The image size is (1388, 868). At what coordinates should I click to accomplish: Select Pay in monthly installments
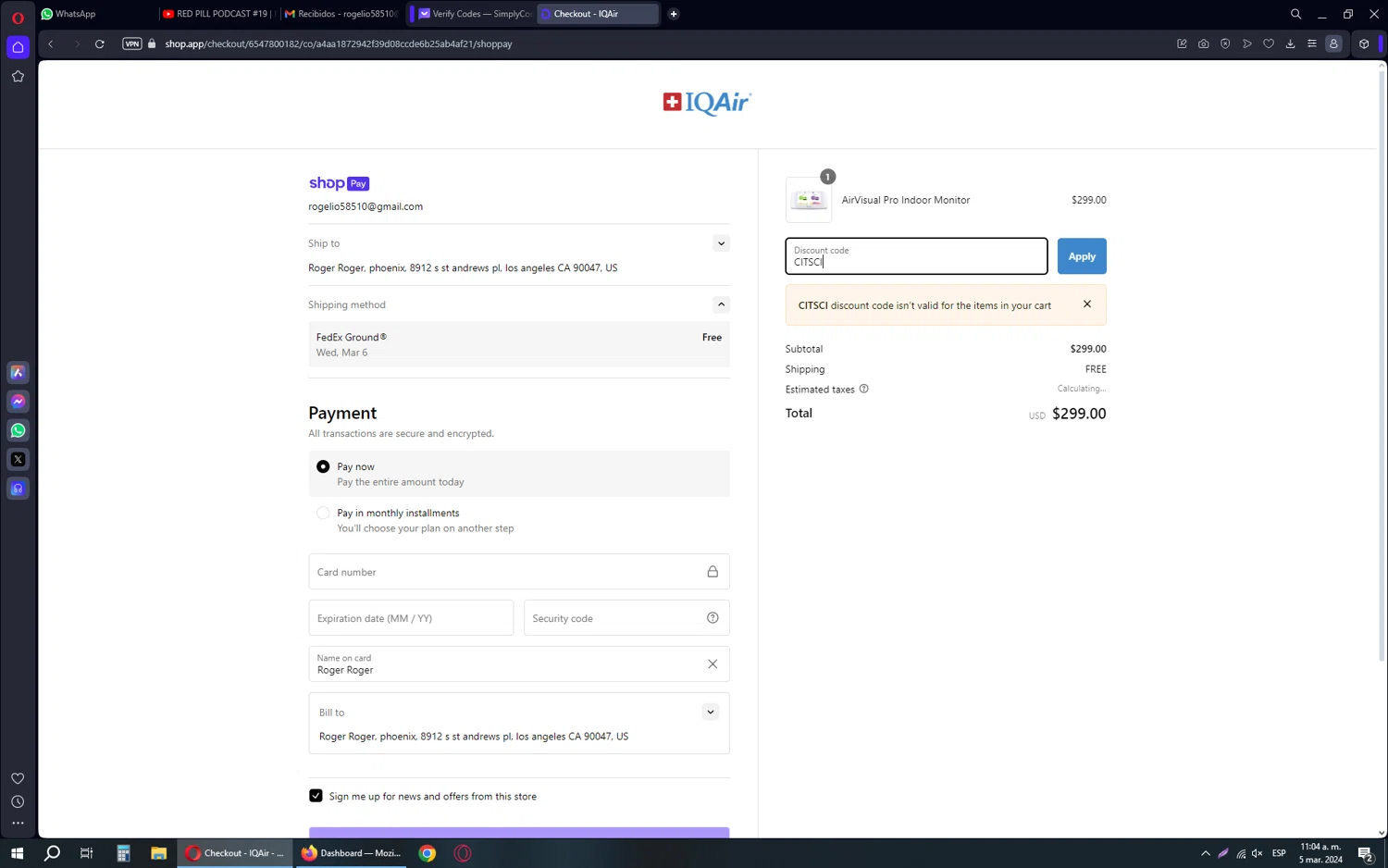(323, 513)
